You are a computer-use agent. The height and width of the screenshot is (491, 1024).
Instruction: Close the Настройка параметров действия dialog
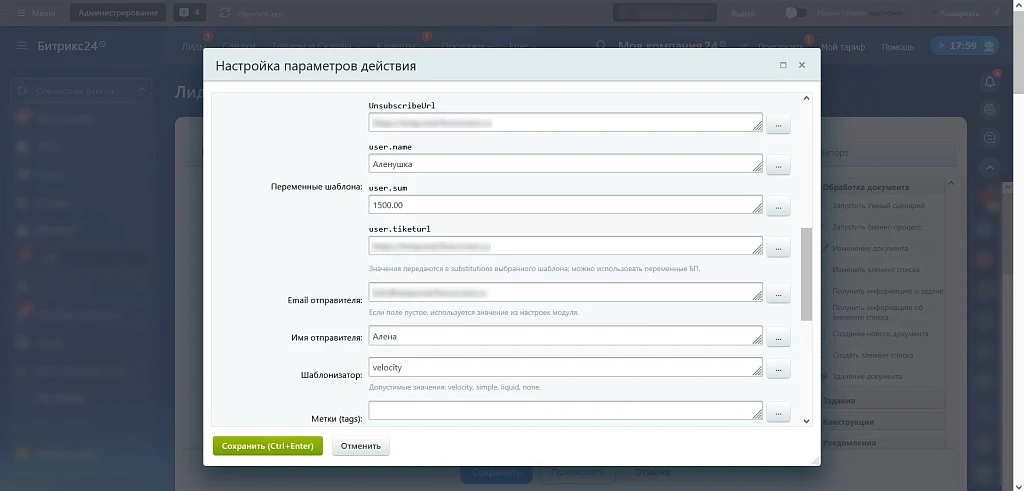(x=802, y=65)
